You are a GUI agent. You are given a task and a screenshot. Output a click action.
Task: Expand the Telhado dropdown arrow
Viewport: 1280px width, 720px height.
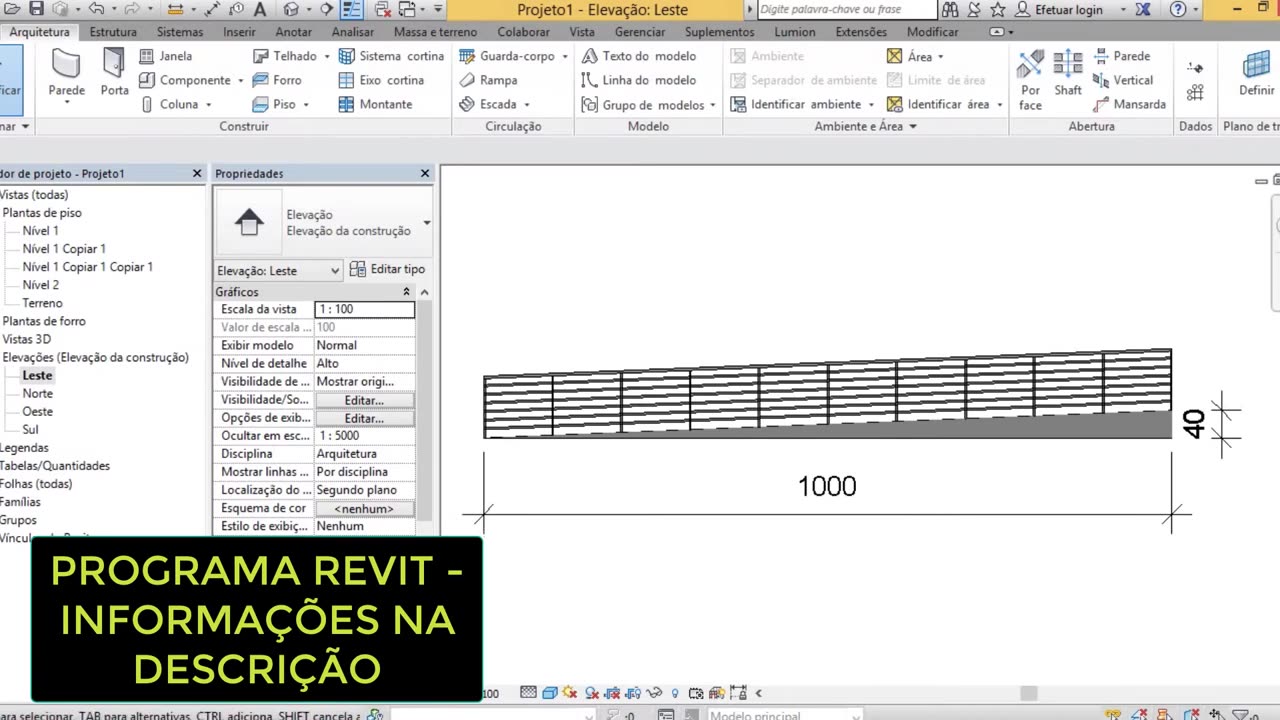(327, 57)
